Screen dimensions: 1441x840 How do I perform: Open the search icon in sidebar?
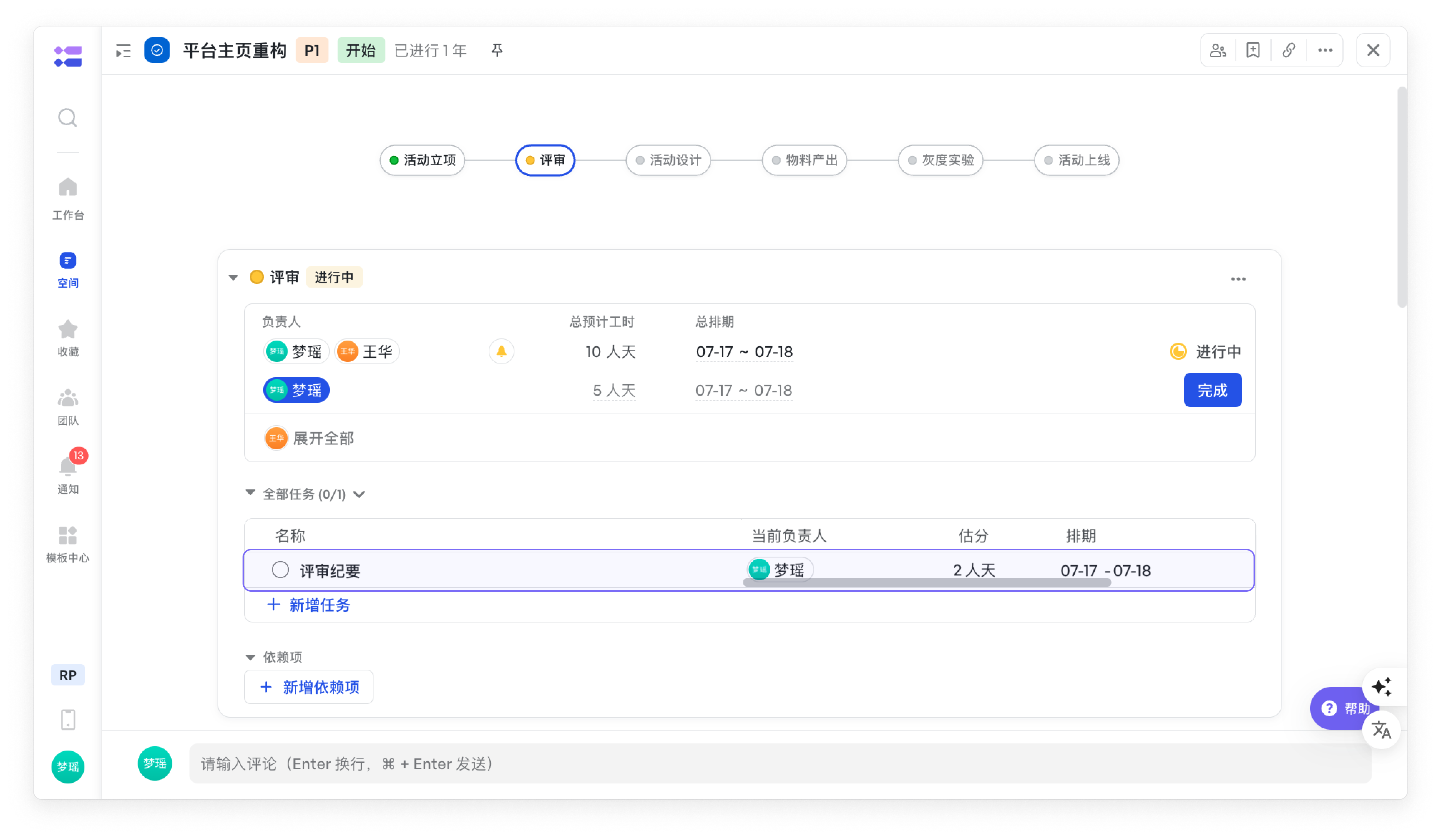coord(68,118)
